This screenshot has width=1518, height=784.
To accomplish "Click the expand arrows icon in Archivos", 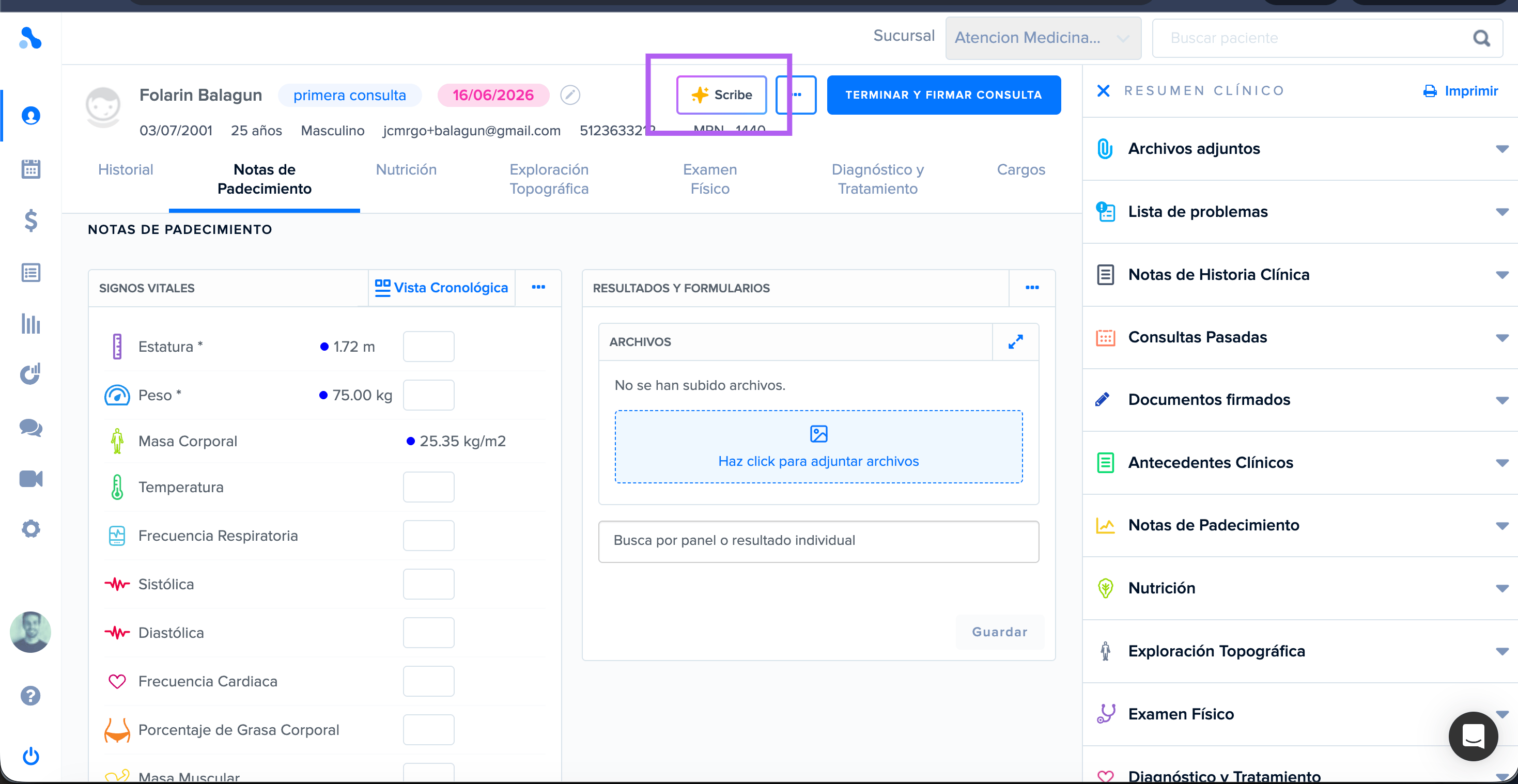I will [1015, 341].
